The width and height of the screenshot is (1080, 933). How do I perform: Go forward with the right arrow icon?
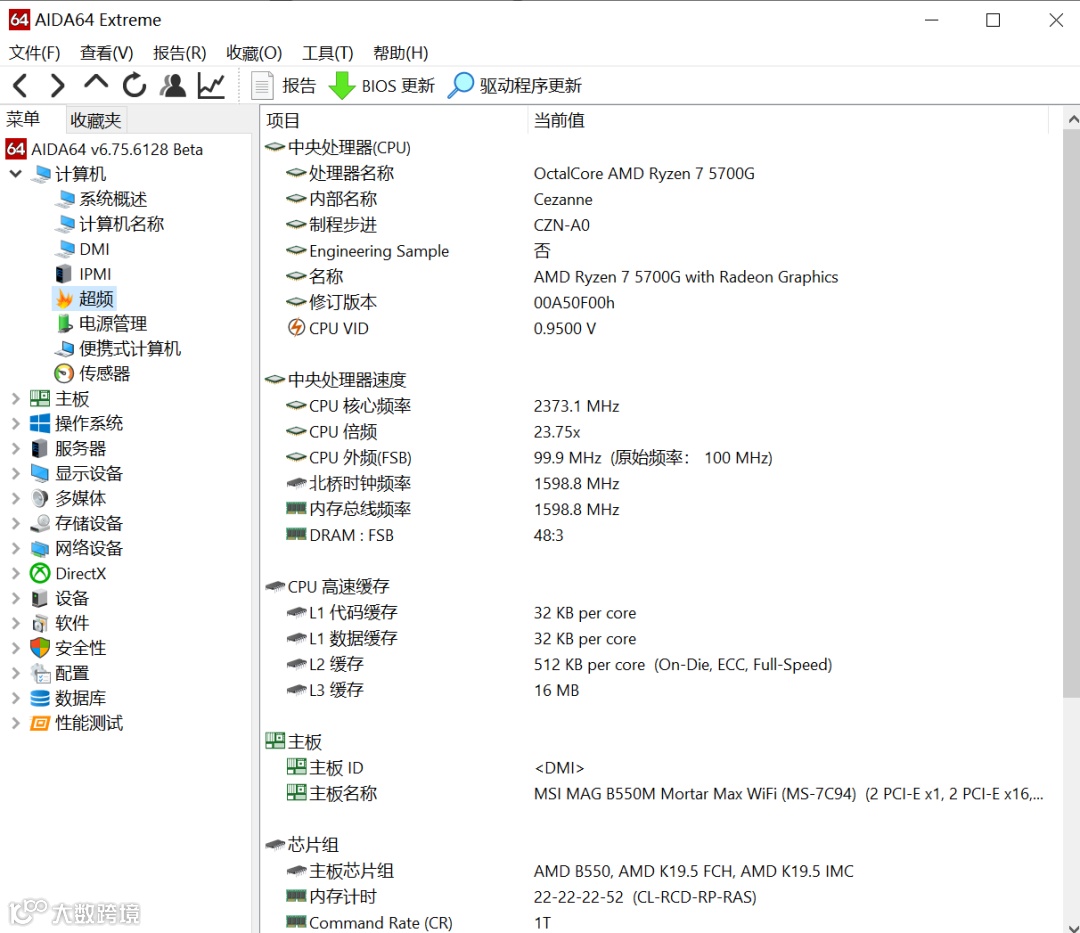pyautogui.click(x=58, y=85)
